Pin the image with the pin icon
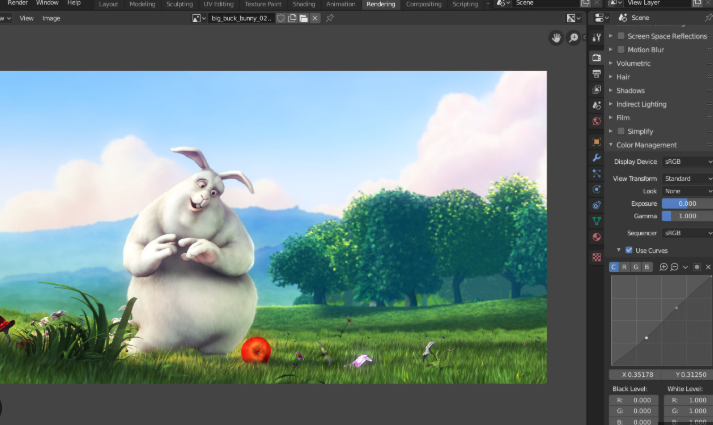Screen dimensions: 713x425 pyautogui.click(x=330, y=18)
